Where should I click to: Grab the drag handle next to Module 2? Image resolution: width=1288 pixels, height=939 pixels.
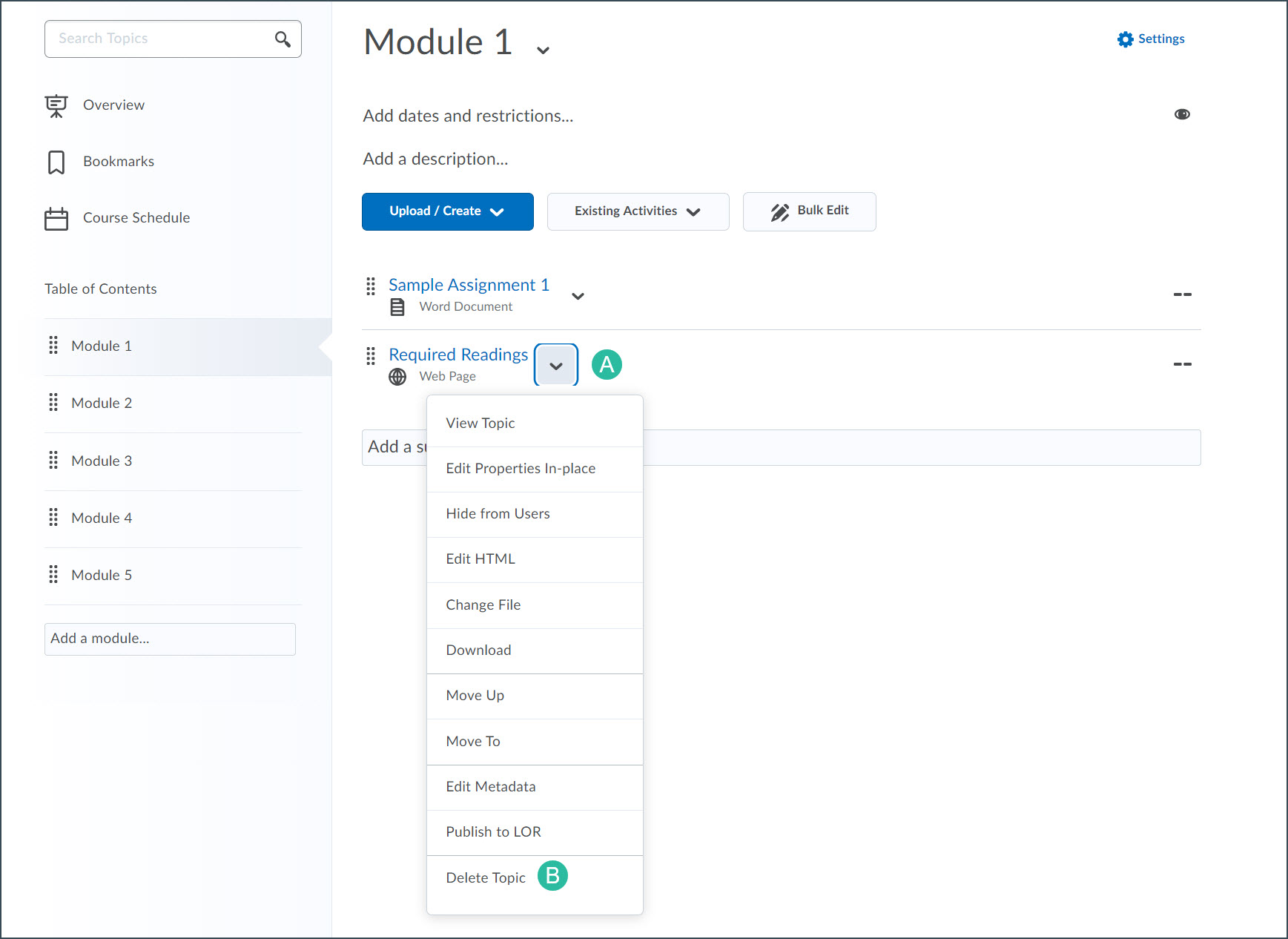click(x=53, y=403)
